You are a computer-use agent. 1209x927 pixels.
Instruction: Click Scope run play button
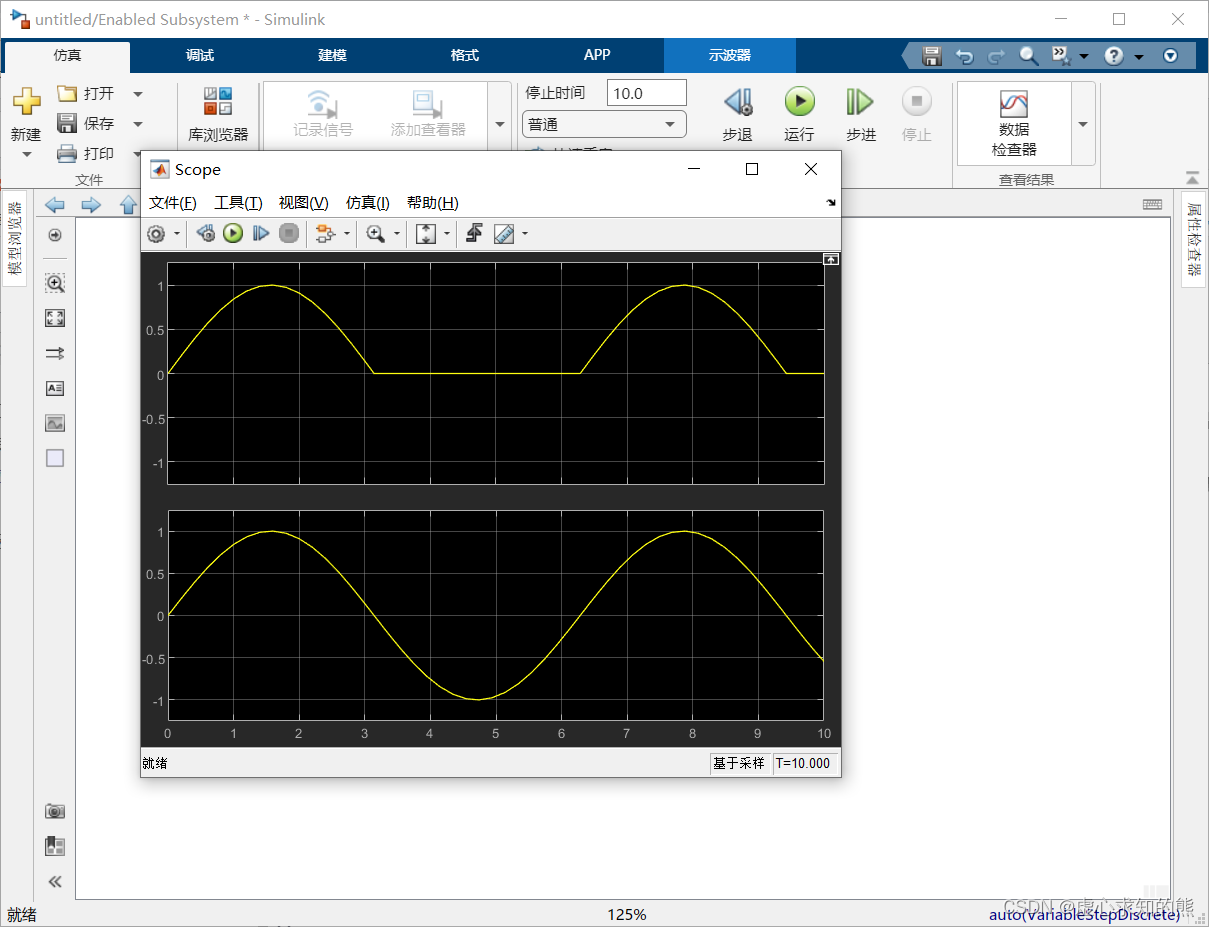(233, 234)
